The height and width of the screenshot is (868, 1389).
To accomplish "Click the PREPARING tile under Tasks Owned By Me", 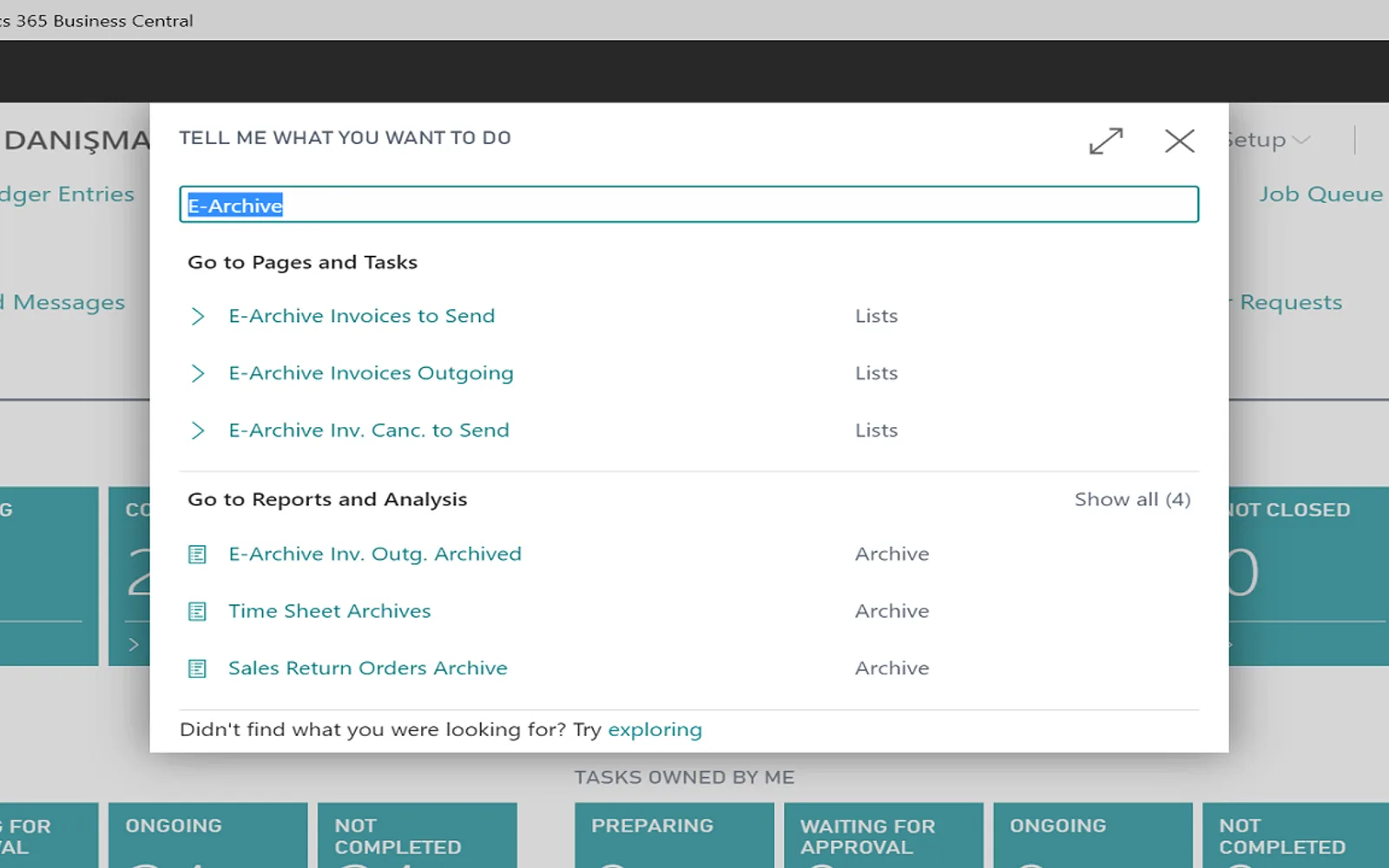I will [675, 835].
